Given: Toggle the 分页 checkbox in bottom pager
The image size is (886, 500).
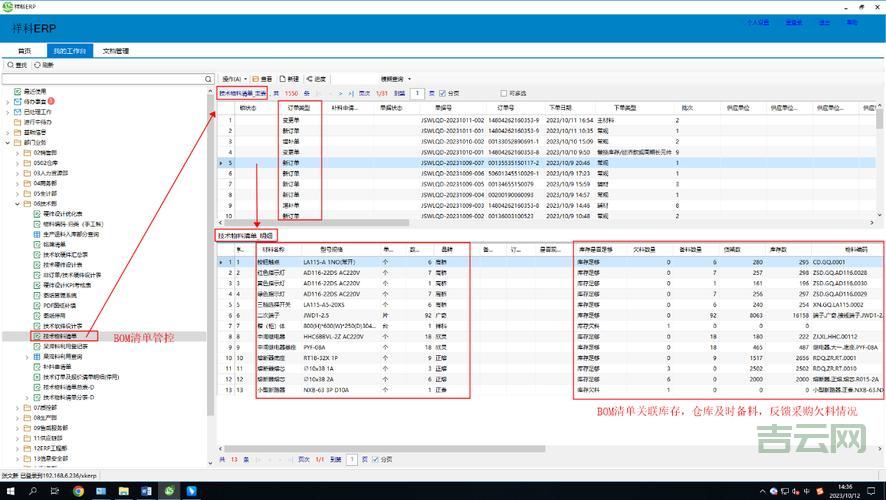Looking at the screenshot, I should 375,459.
